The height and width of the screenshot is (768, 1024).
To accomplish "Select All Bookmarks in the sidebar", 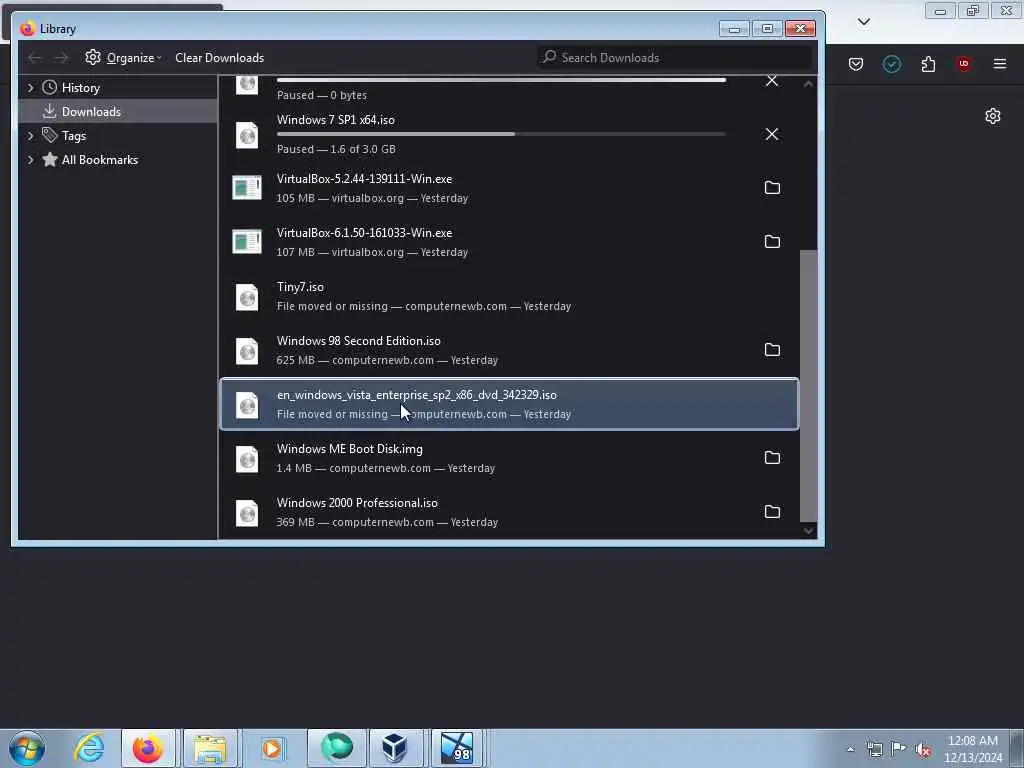I will tap(99, 160).
